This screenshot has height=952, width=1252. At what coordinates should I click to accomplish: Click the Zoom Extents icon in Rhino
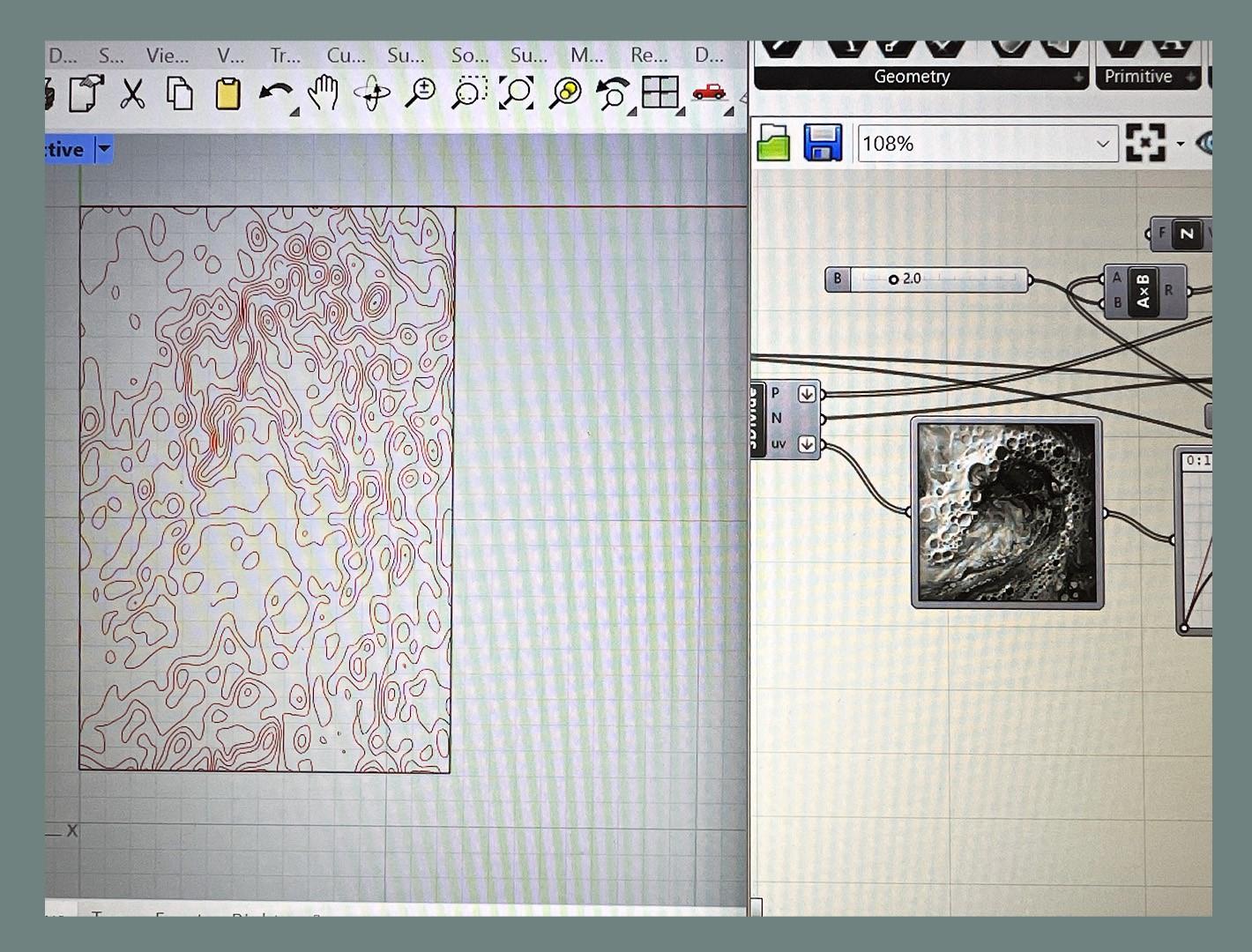tap(517, 93)
